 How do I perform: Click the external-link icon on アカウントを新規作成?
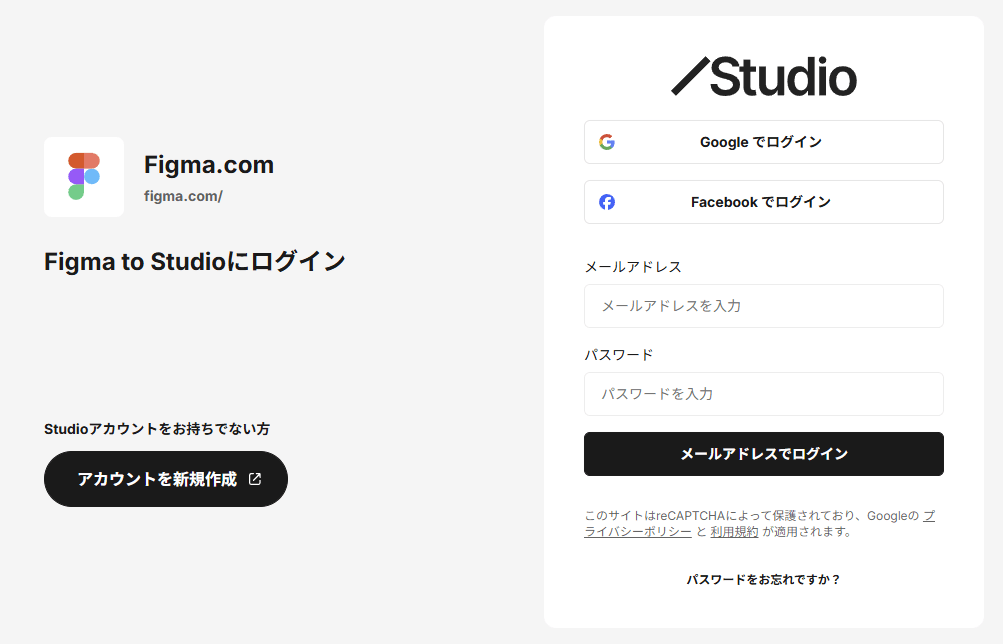coord(255,479)
